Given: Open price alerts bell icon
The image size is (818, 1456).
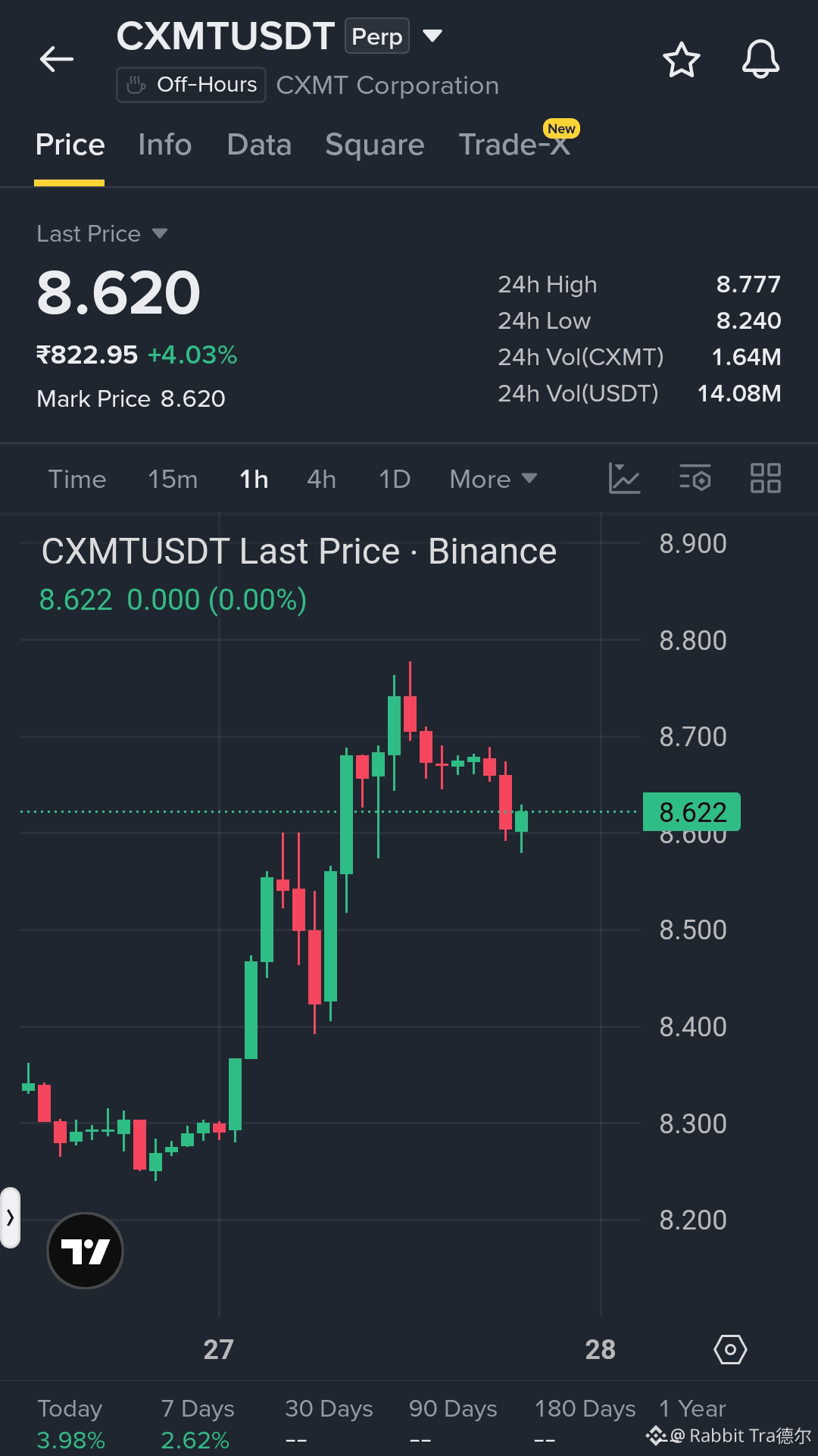Looking at the screenshot, I should point(760,59).
